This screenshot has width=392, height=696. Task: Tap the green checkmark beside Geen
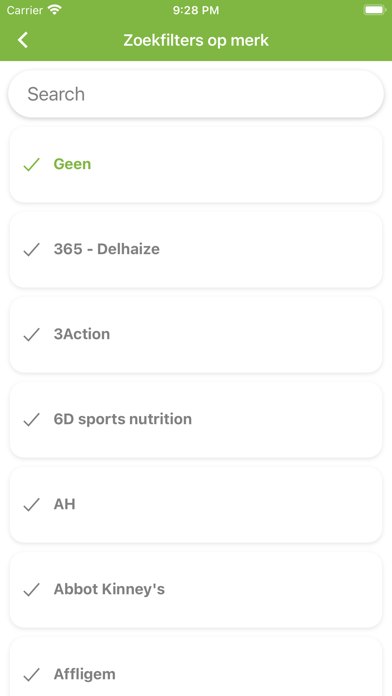pos(32,165)
